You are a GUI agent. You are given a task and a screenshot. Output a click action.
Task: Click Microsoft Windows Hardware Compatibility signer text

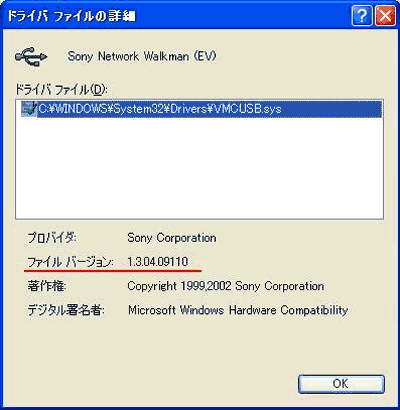coord(238,310)
